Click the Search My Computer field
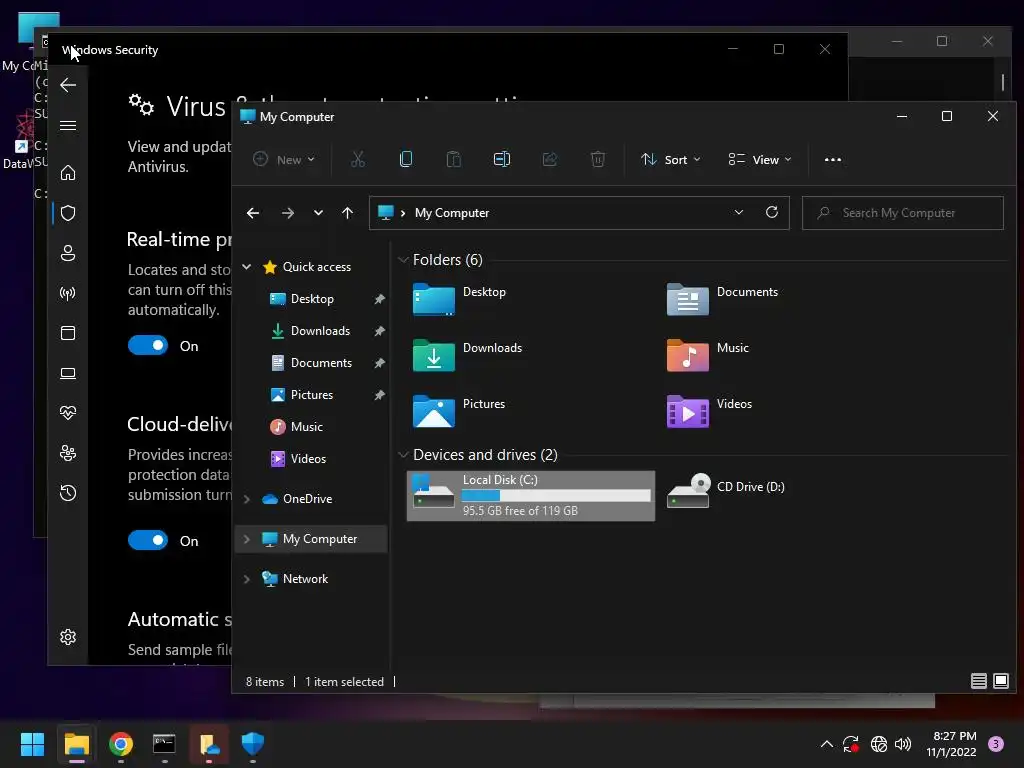Screen dimensions: 1024x768 (x=903, y=213)
